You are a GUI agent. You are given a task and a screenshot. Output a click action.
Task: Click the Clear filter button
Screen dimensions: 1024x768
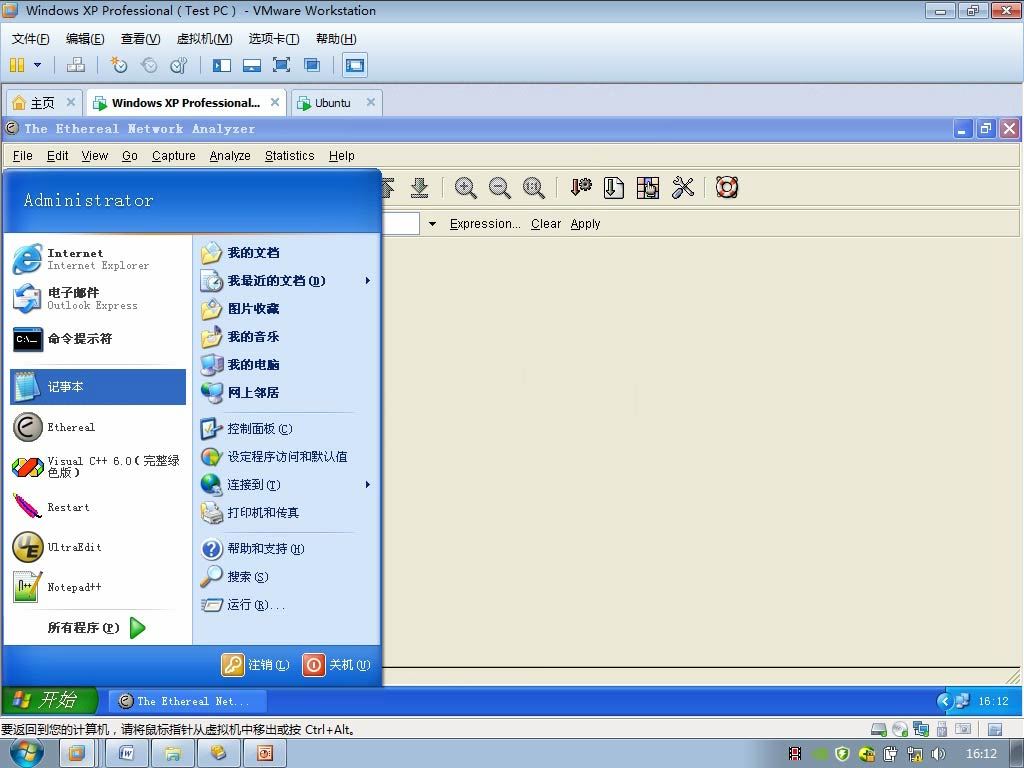pos(546,224)
